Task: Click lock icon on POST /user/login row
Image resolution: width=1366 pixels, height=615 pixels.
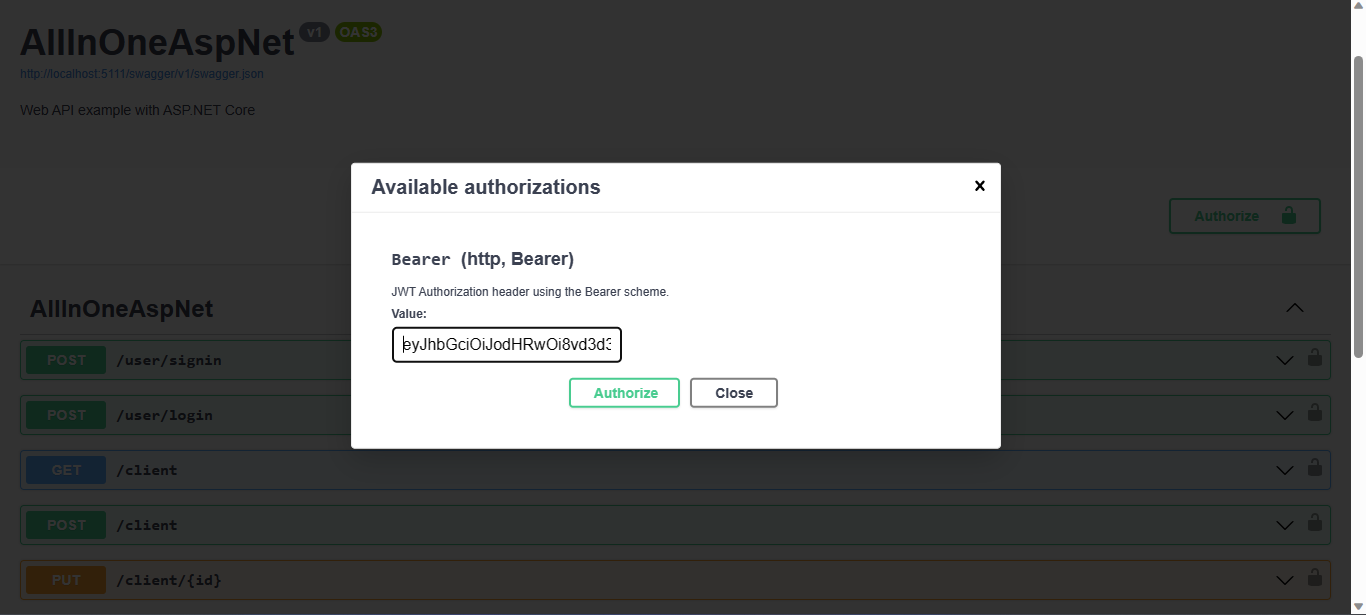Action: [1315, 412]
